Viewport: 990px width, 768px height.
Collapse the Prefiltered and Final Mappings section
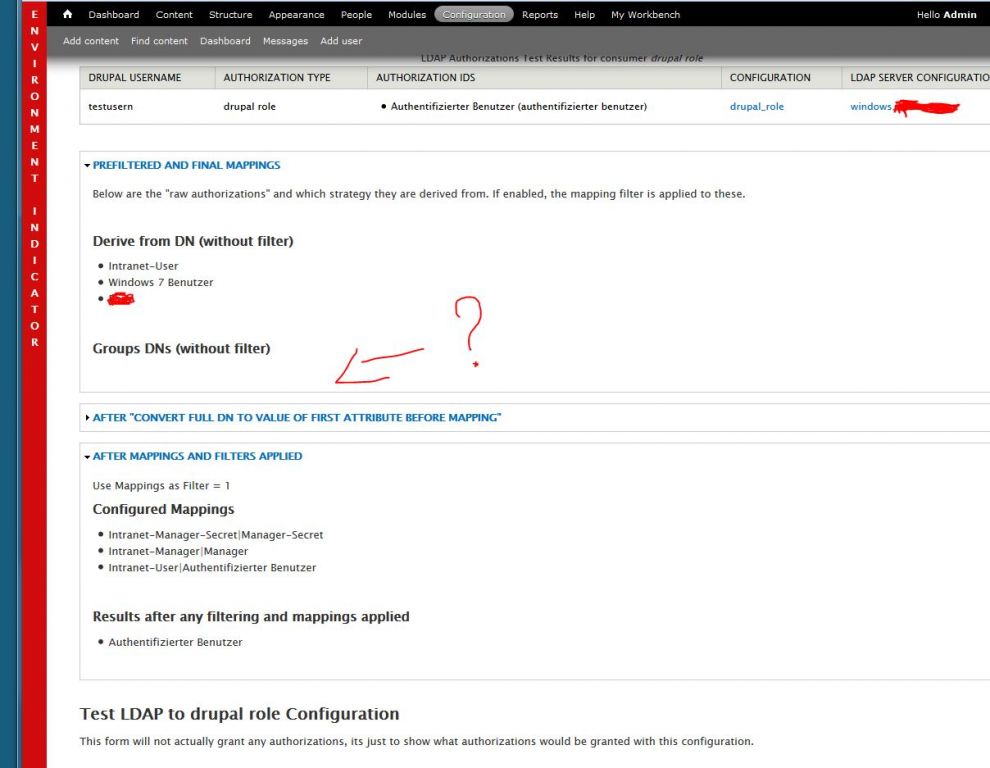pos(186,165)
